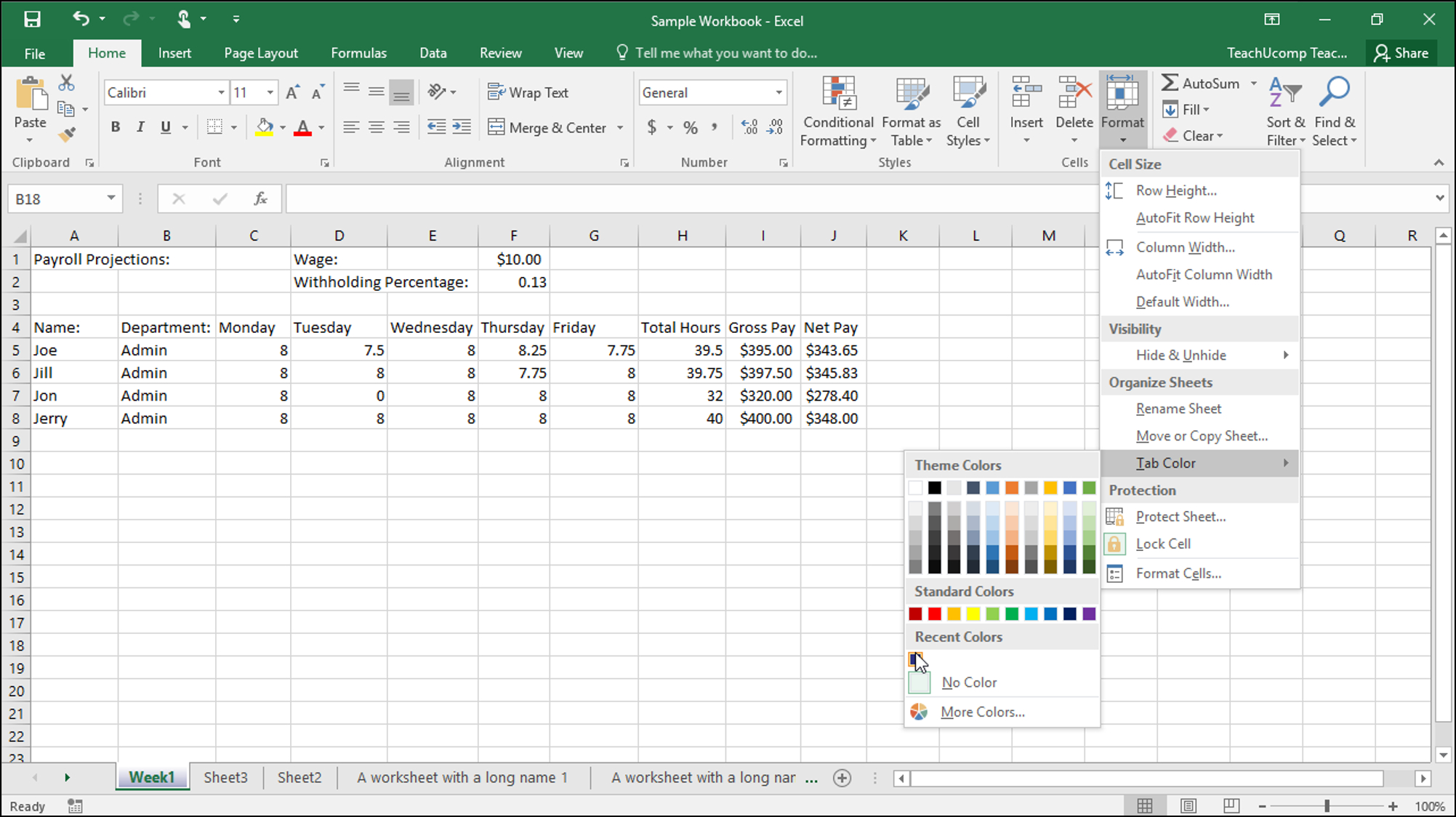1456x817 pixels.
Task: Click the Lock Cell visibility toggle
Action: (x=1163, y=543)
